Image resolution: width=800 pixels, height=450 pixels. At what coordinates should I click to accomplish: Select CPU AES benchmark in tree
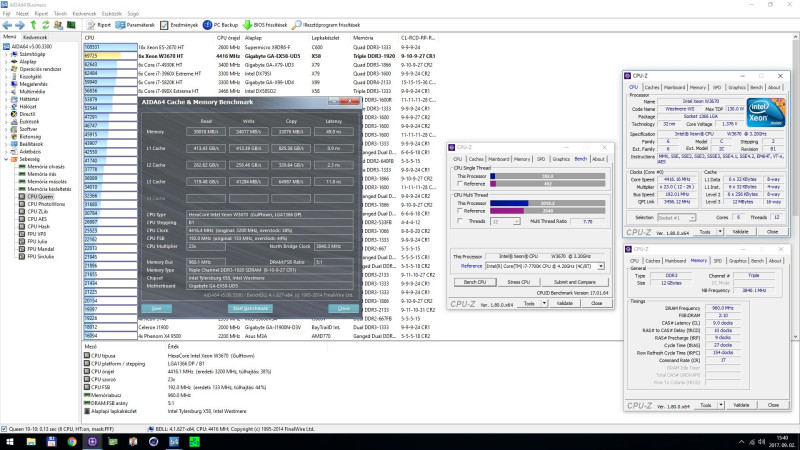[x=33, y=219]
